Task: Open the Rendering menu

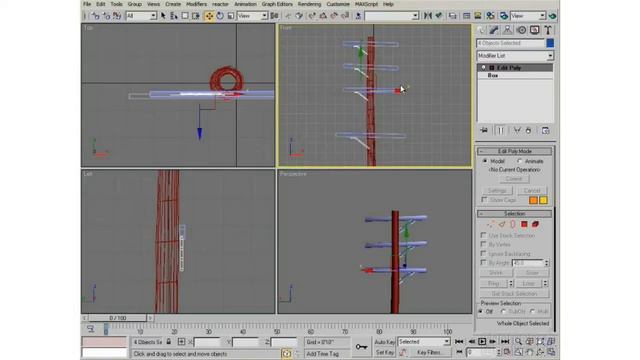Action: [x=309, y=4]
